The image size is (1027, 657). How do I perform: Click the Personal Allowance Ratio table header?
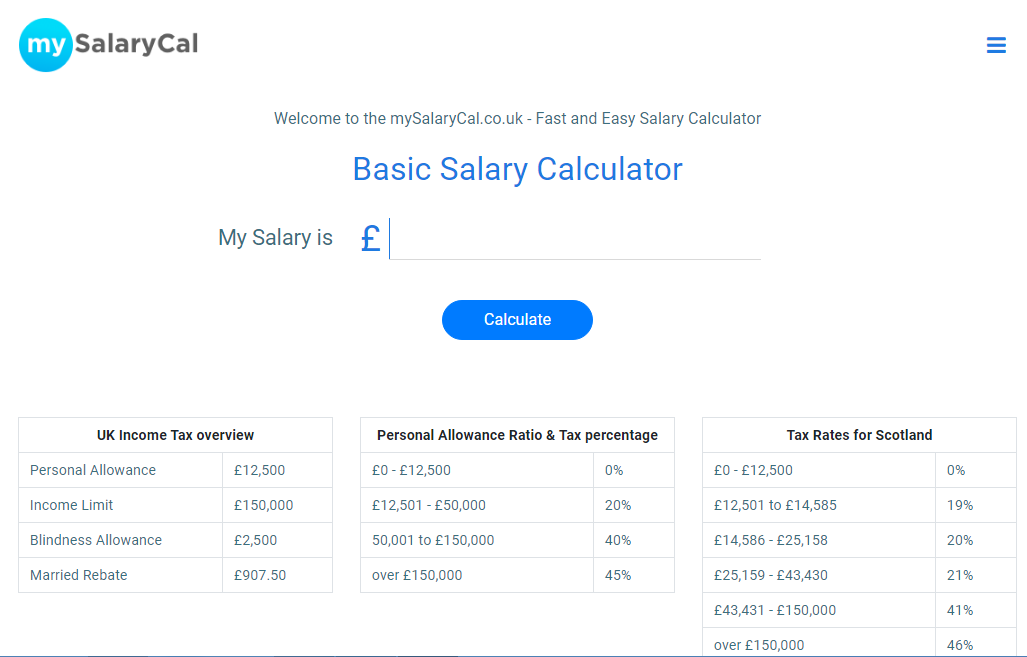tap(517, 434)
